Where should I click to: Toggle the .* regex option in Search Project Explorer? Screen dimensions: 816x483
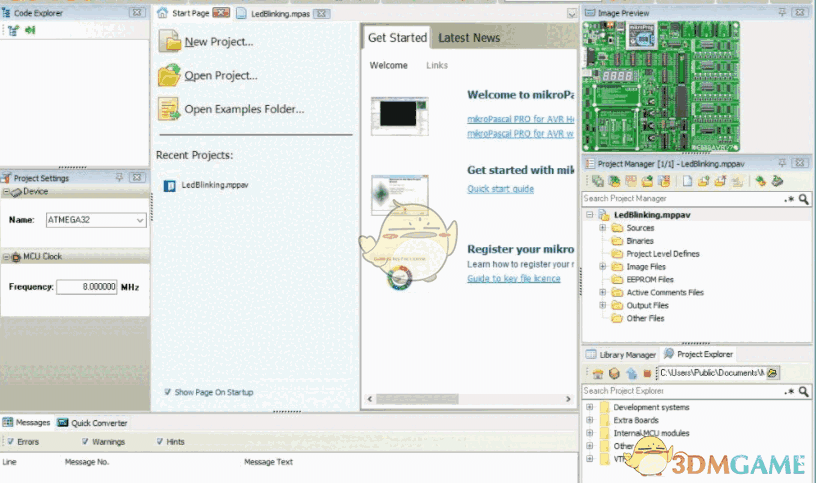coord(789,391)
